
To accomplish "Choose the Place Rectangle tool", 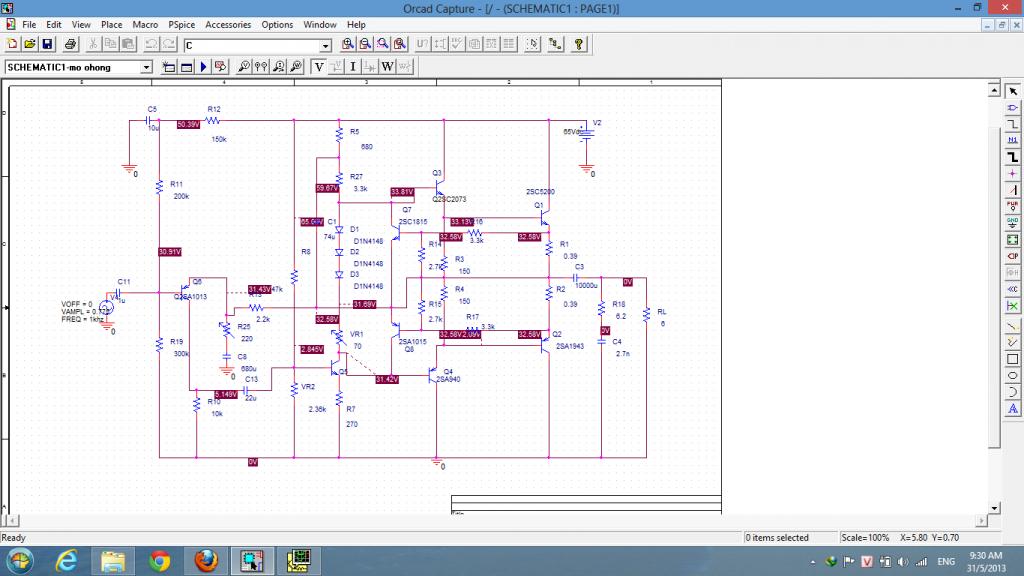I will pos(1012,359).
